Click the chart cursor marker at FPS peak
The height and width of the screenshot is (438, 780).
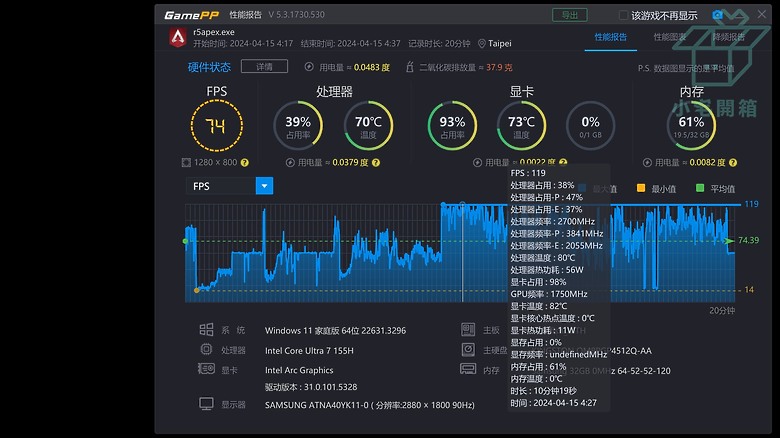click(x=462, y=205)
